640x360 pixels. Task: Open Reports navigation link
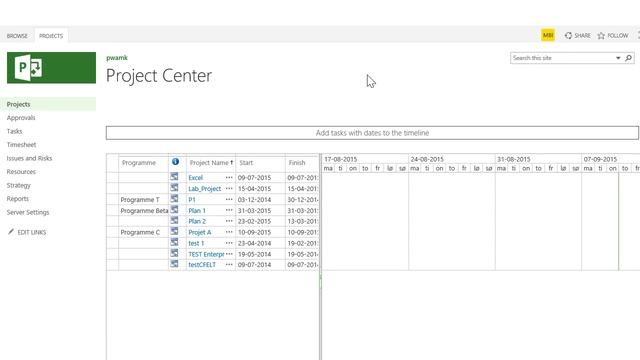[18, 198]
